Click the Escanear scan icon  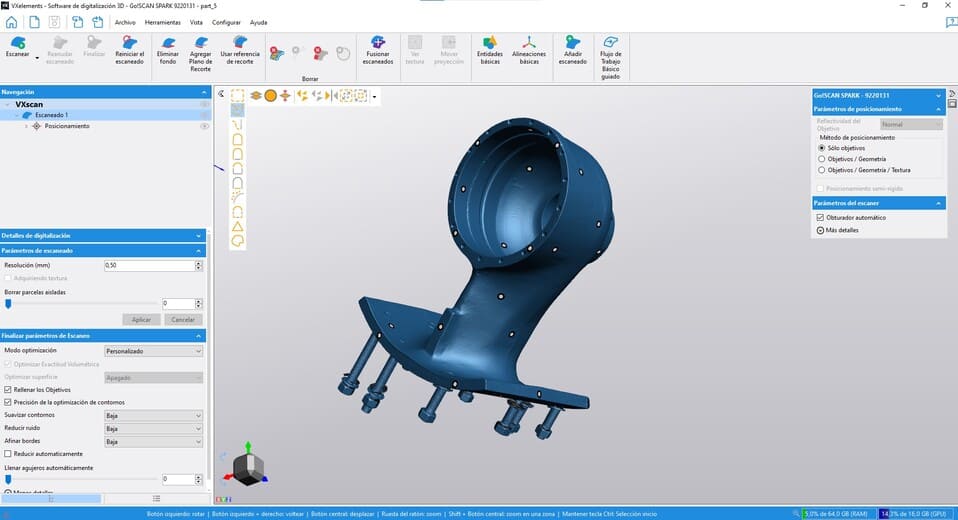click(17, 43)
